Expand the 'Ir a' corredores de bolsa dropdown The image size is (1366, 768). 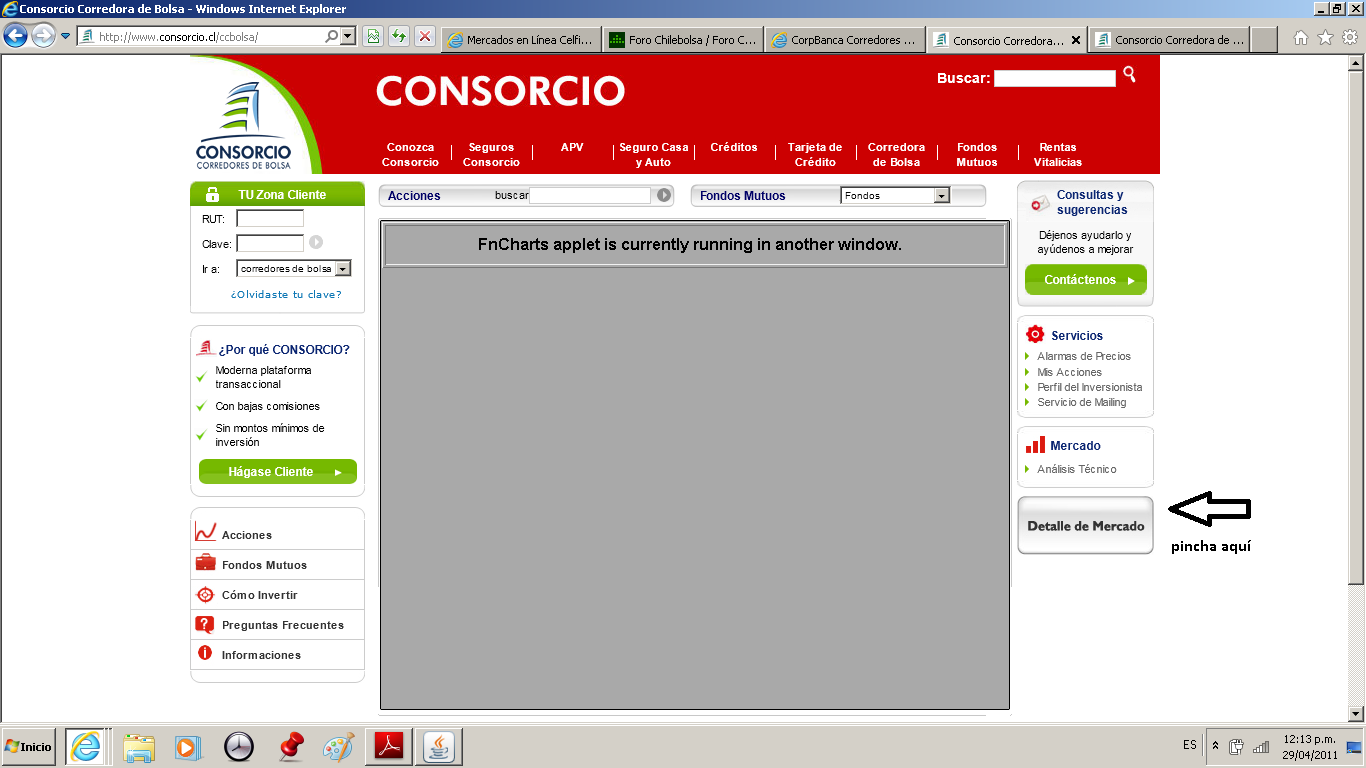click(x=343, y=269)
